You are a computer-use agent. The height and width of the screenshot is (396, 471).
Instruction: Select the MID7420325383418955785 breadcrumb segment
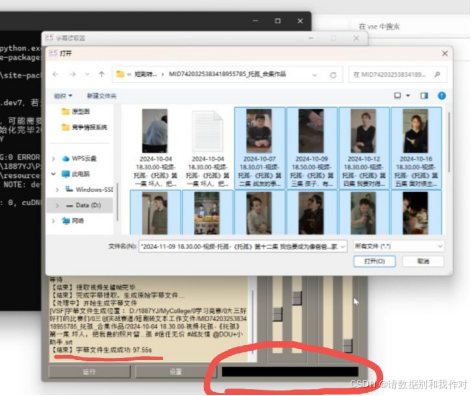pos(227,74)
